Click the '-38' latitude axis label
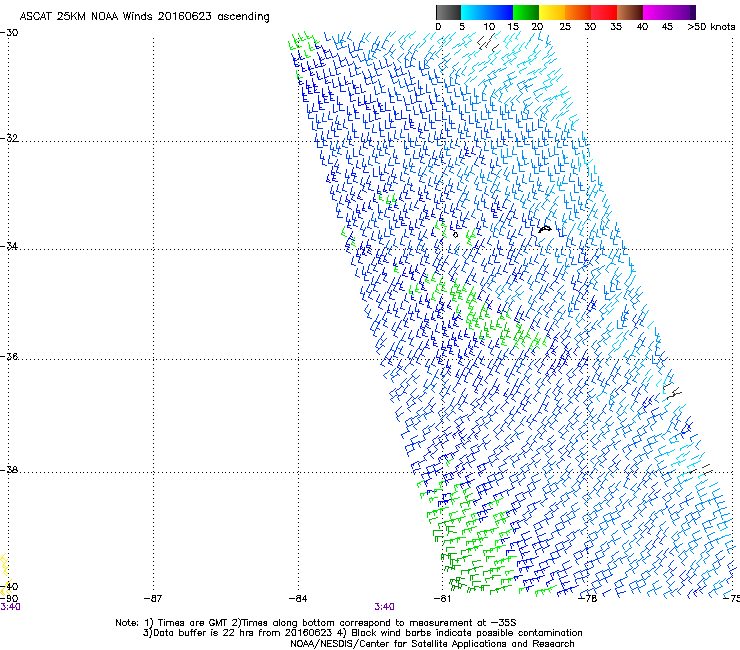 9,470
